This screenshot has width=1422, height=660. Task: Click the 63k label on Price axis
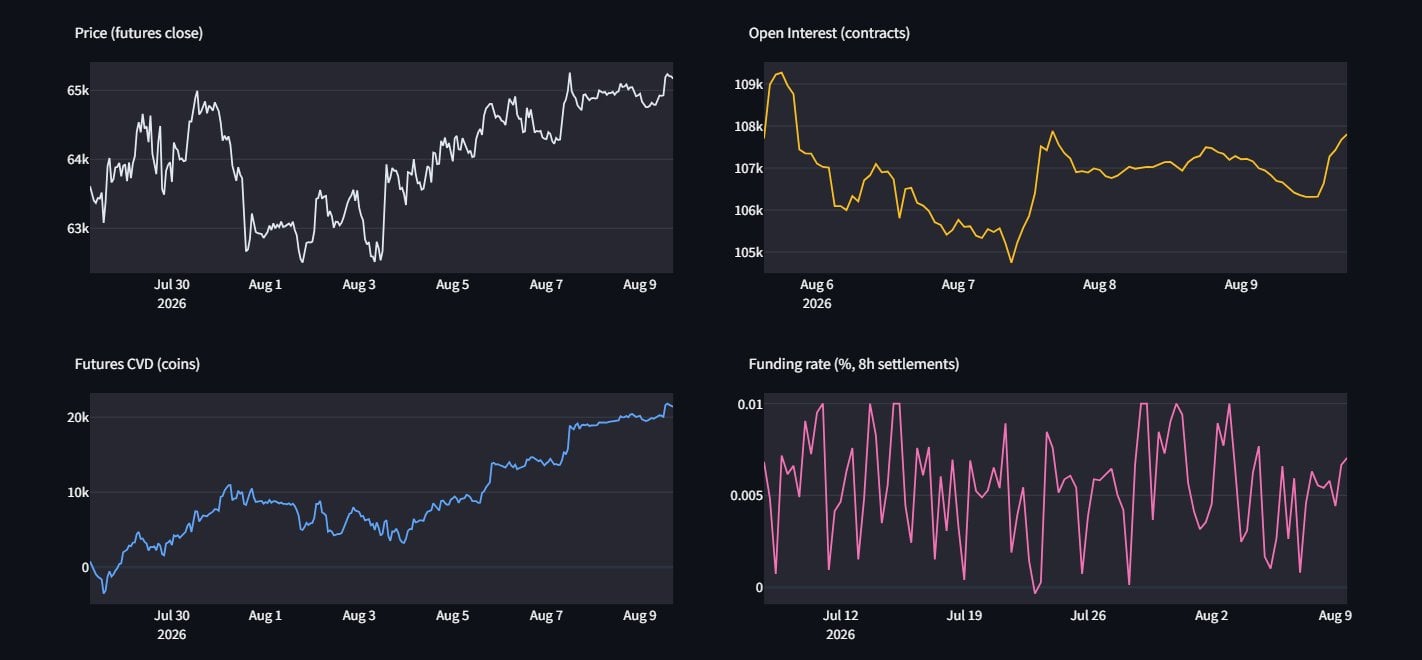click(78, 228)
